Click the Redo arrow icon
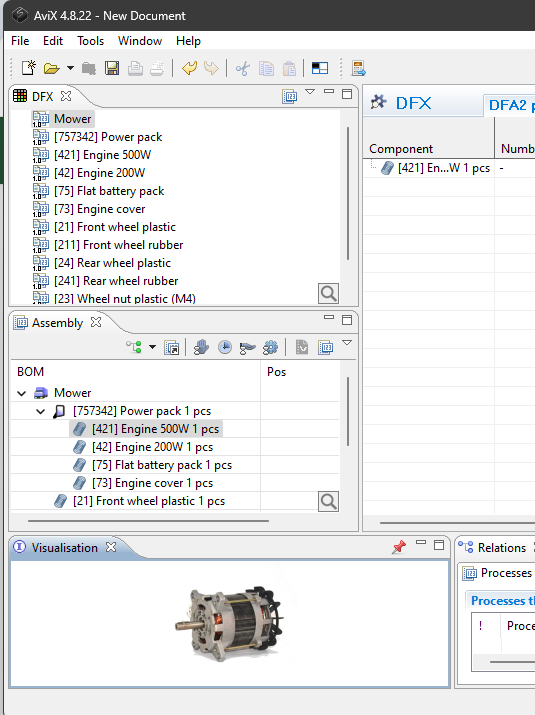Viewport: 535px width, 715px height. (211, 68)
